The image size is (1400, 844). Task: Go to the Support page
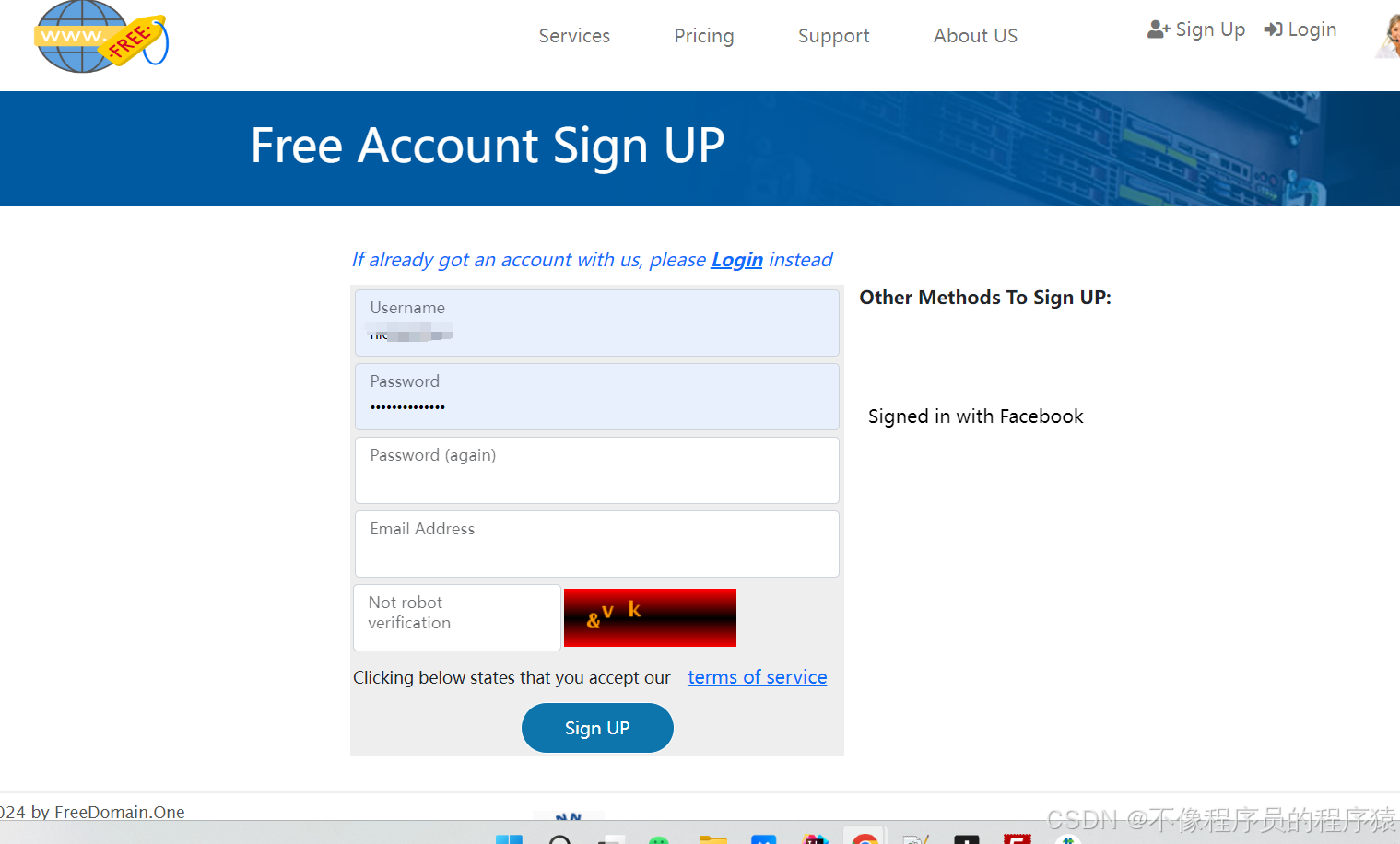[x=833, y=36]
